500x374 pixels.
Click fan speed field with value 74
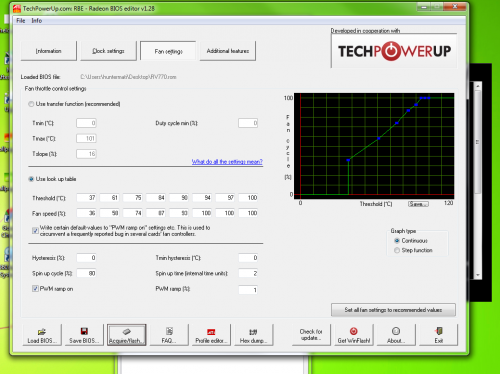133,213
